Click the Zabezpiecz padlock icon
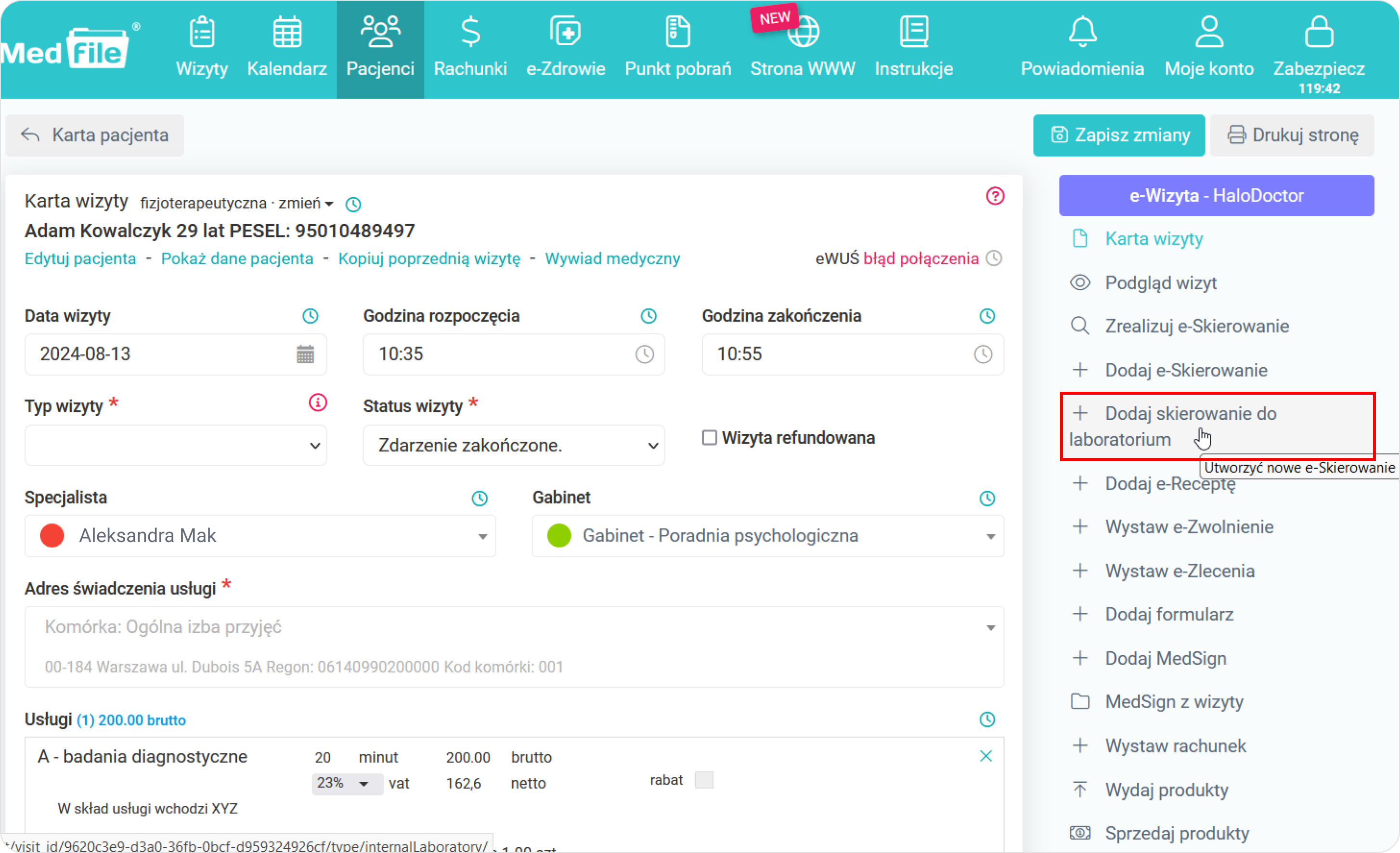The image size is (1400, 853). [x=1318, y=32]
